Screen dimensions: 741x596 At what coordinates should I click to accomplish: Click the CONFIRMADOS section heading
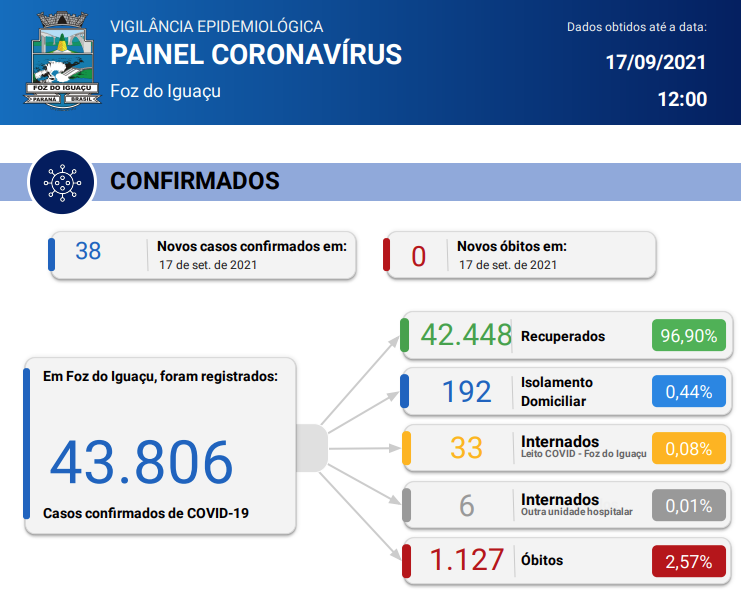point(195,181)
